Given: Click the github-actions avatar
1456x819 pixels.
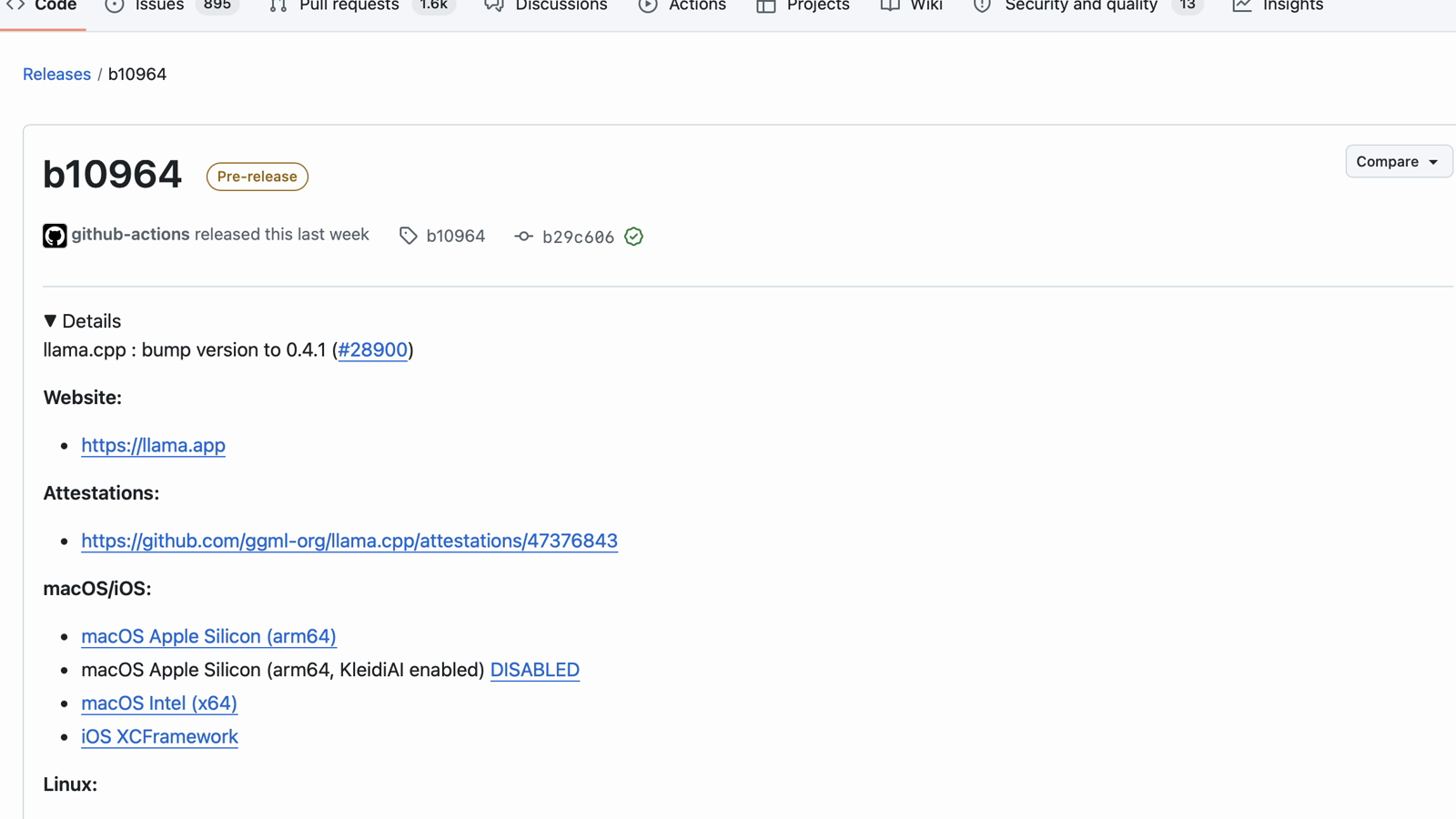Looking at the screenshot, I should 55,236.
